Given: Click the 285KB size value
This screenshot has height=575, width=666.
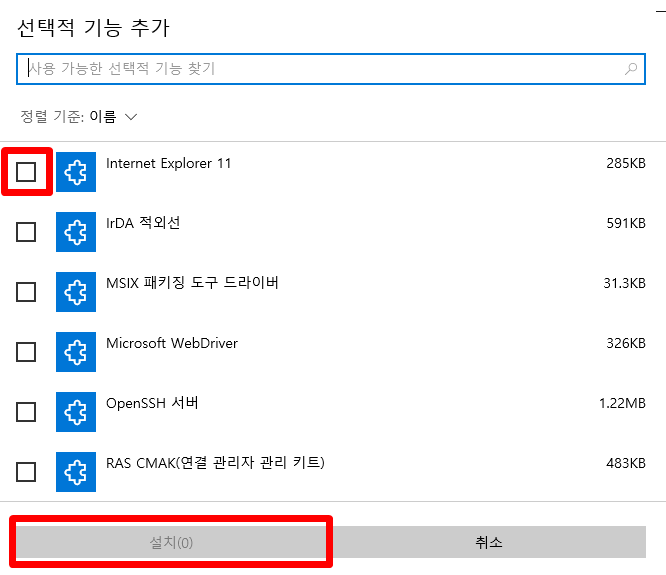Looking at the screenshot, I should click(x=626, y=163).
